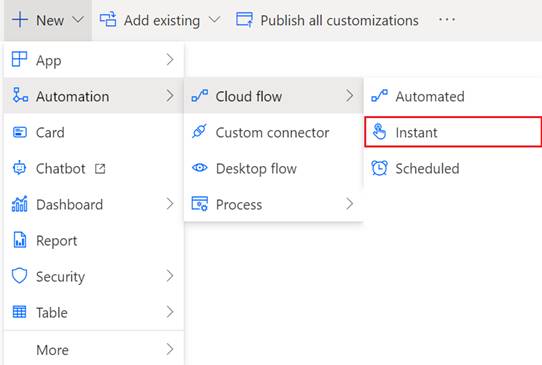Click the New button label
The width and height of the screenshot is (542, 365).
point(50,20)
